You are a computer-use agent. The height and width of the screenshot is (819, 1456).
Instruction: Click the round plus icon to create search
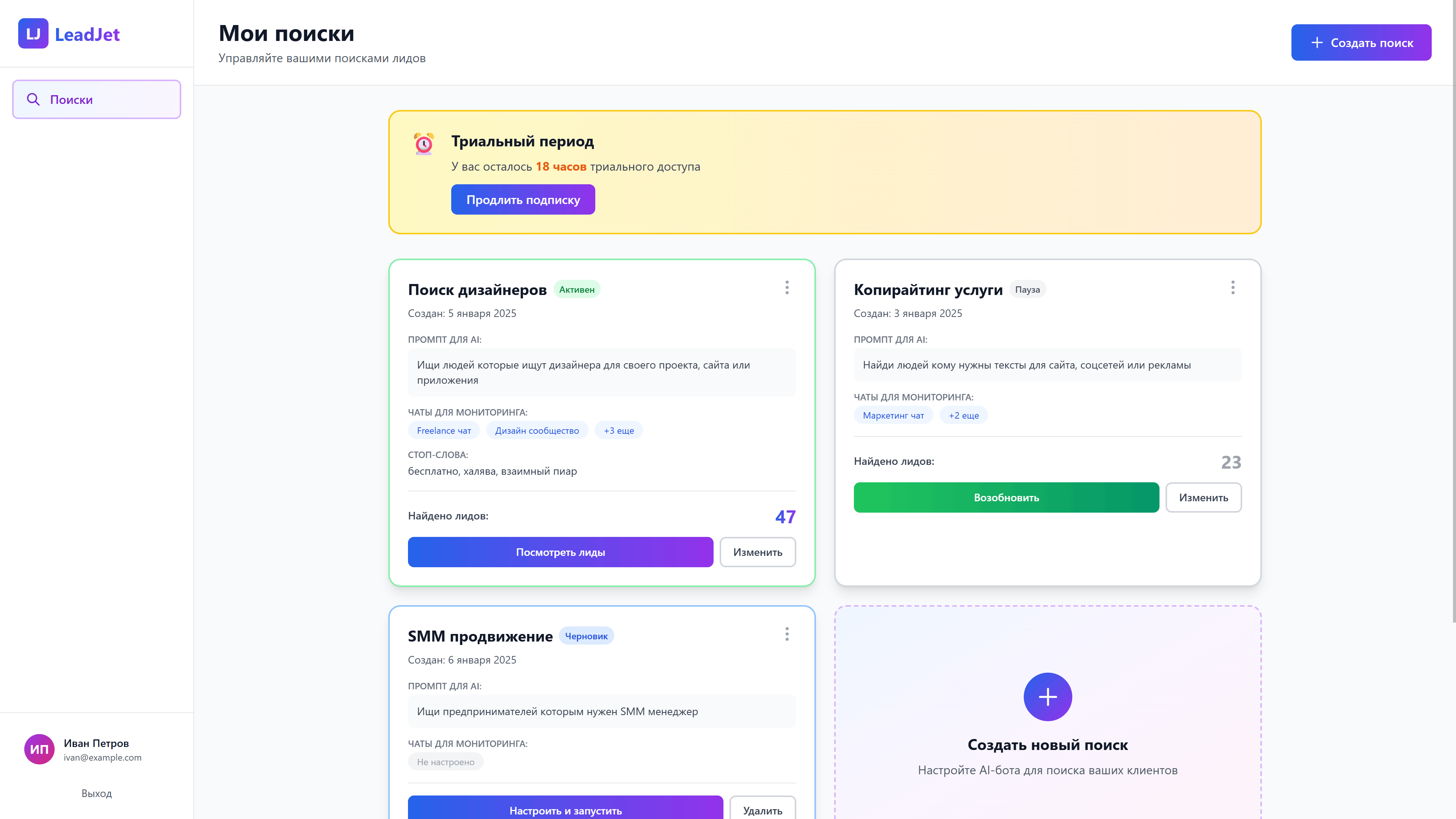tap(1047, 697)
